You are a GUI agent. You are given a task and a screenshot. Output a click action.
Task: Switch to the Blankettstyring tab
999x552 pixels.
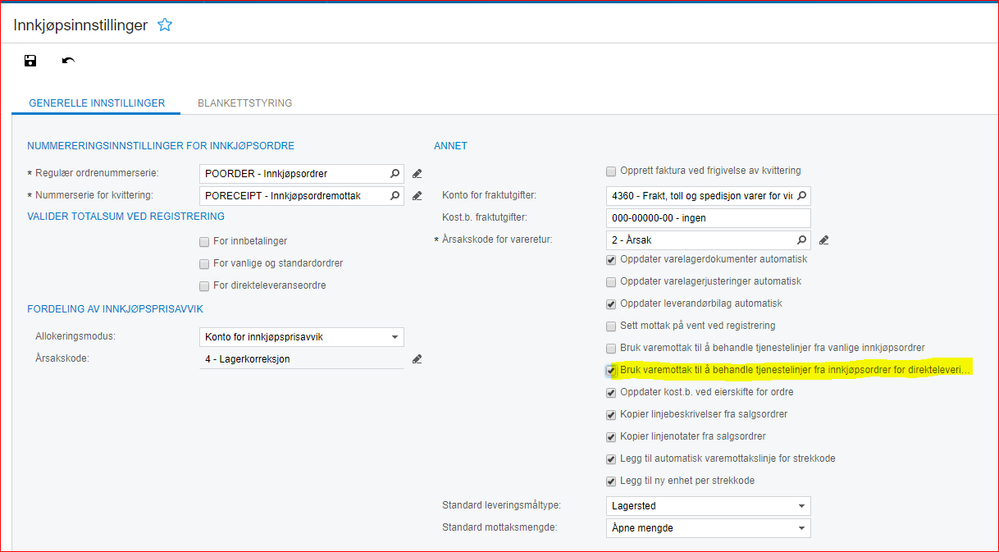click(x=245, y=103)
